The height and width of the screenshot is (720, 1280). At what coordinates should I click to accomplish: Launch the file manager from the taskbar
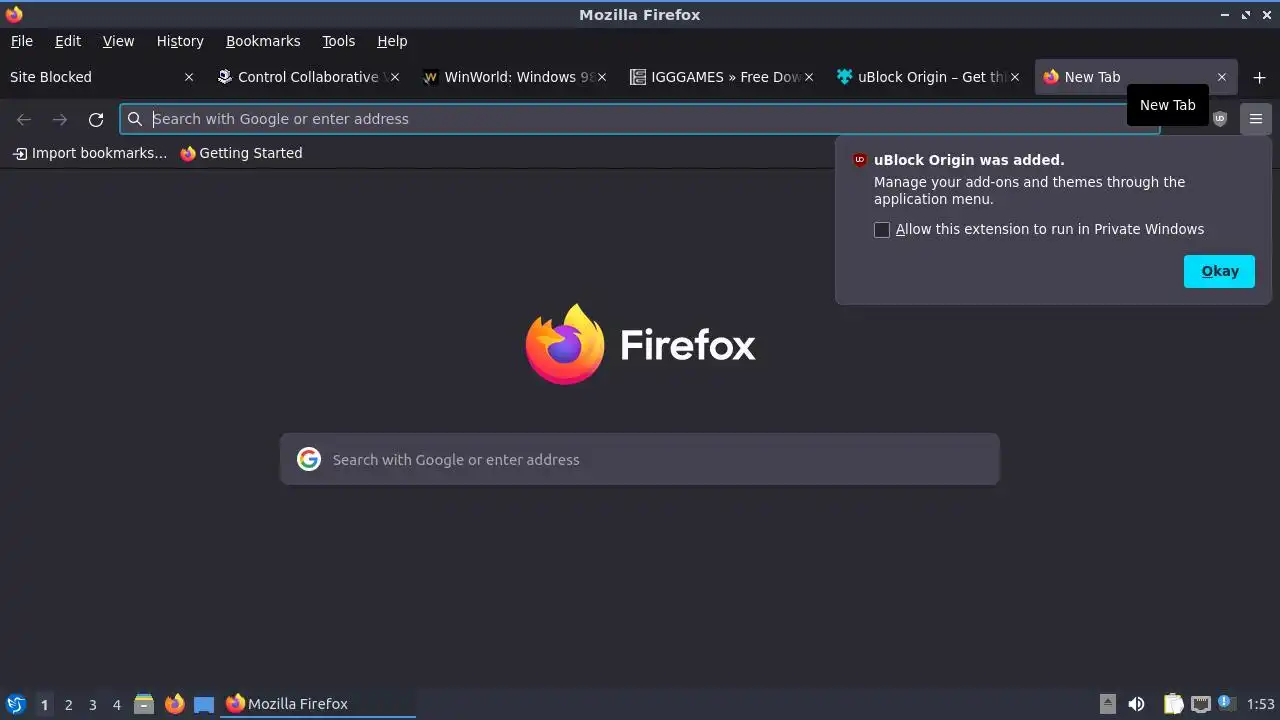tap(144, 704)
